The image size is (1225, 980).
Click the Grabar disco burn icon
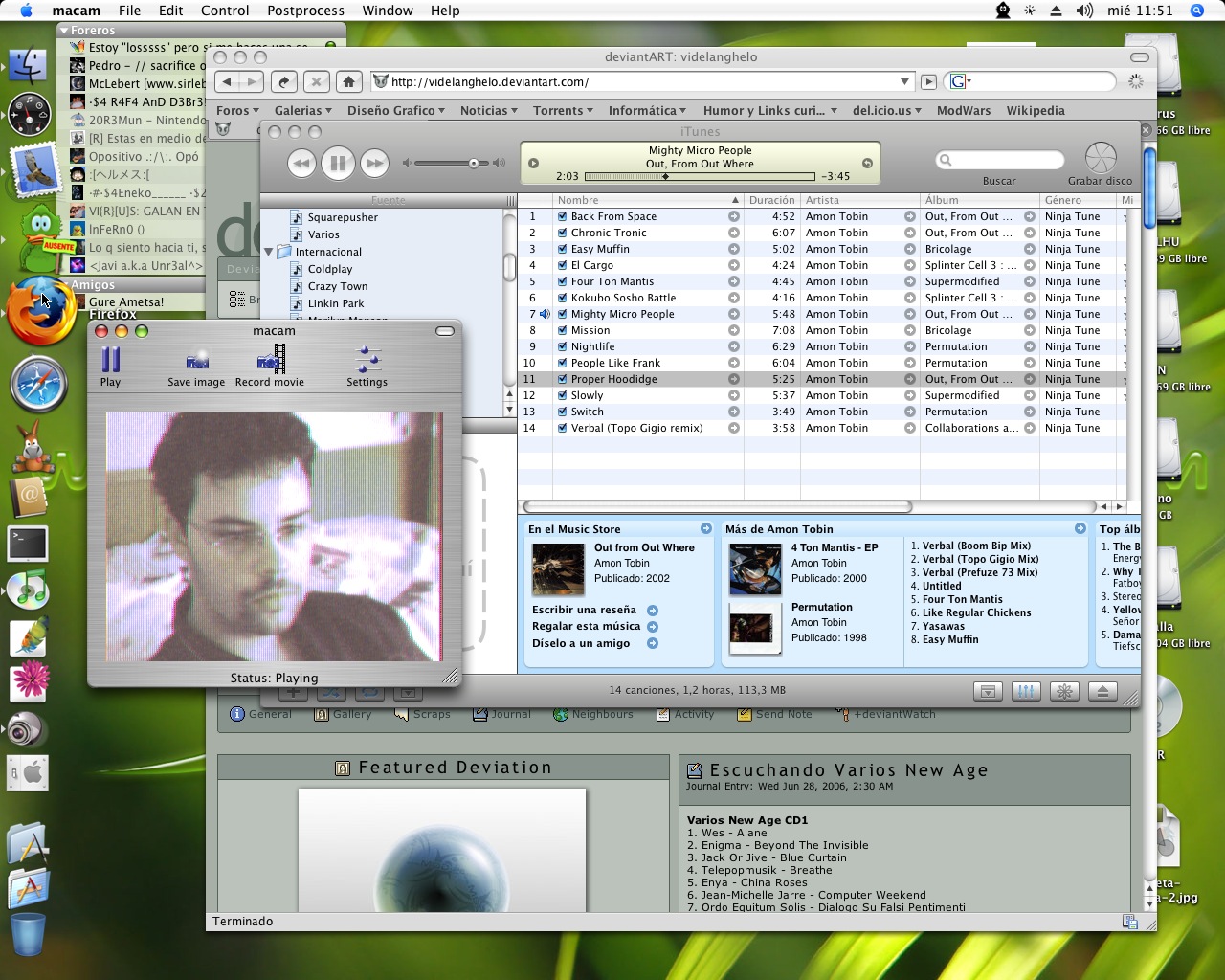point(1101,157)
